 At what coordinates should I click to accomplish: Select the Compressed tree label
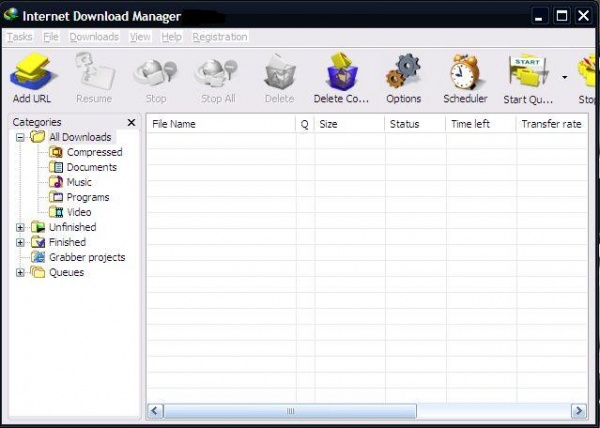95,152
